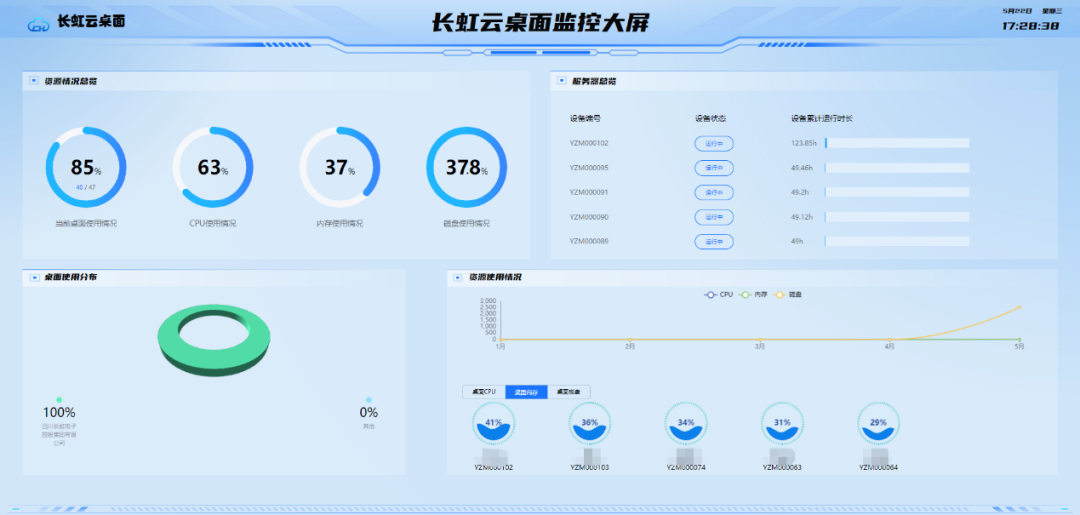Click the 服务器总览 panel header icon
Image resolution: width=1080 pixels, height=515 pixels.
coord(562,81)
